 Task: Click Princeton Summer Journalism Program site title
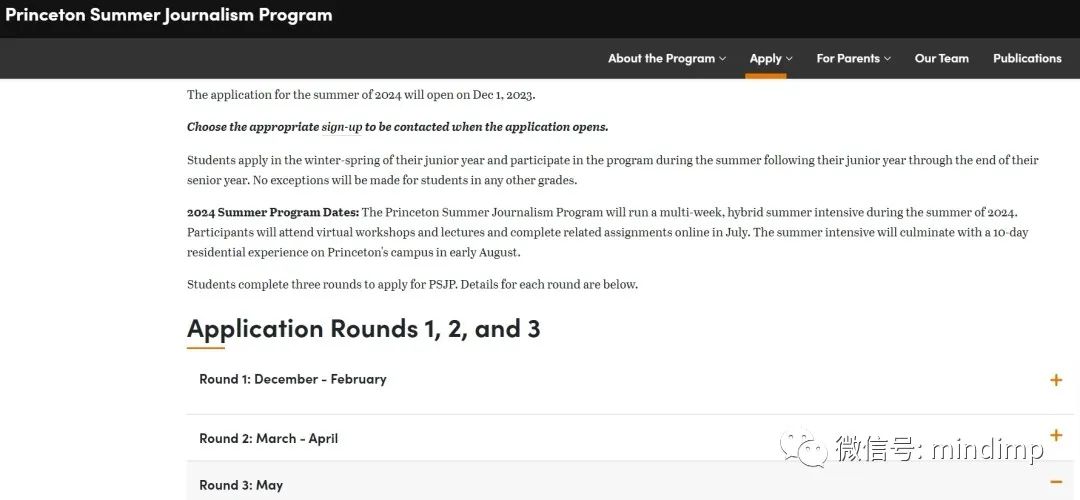169,14
